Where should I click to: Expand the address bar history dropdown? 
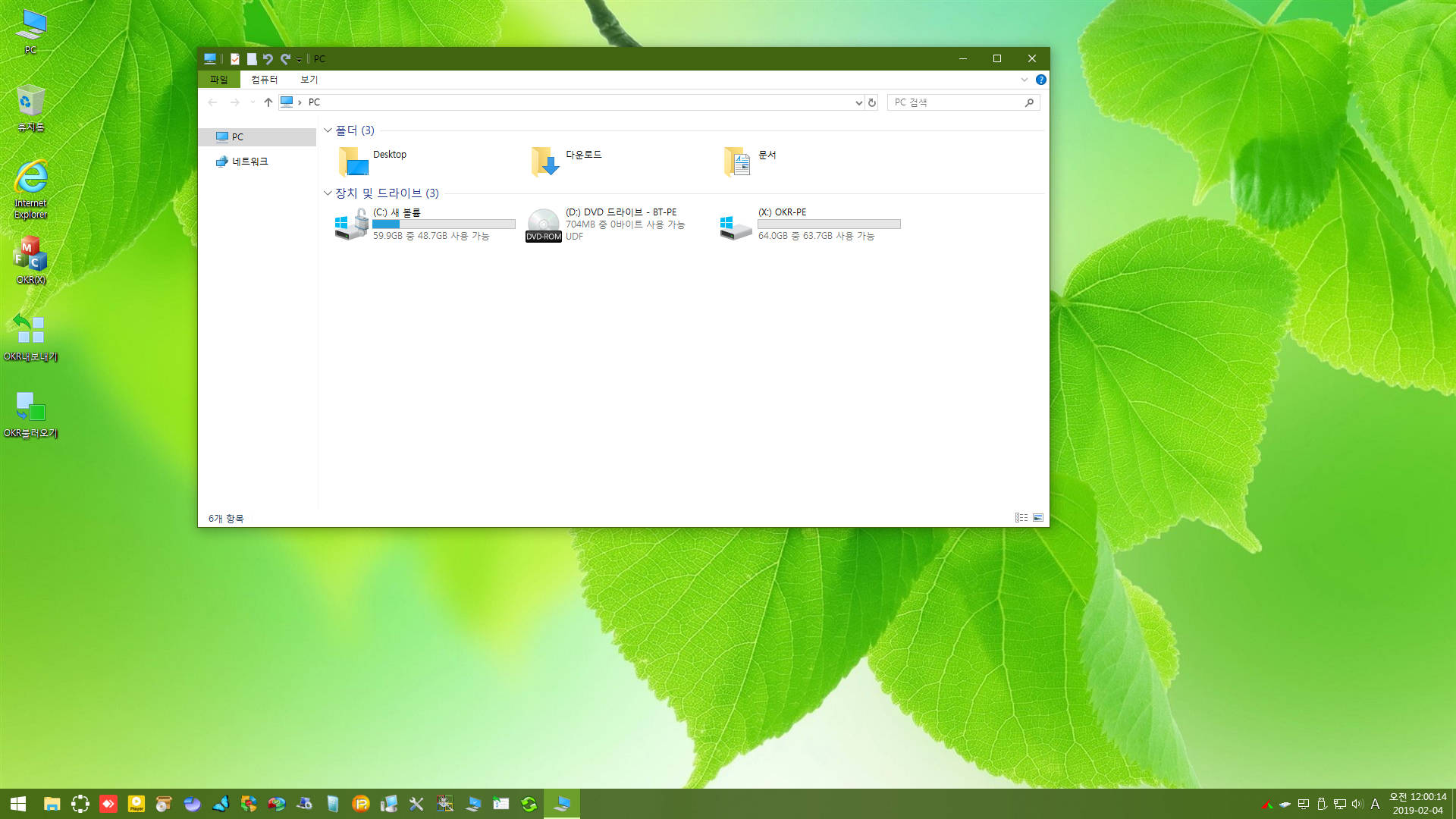858,102
